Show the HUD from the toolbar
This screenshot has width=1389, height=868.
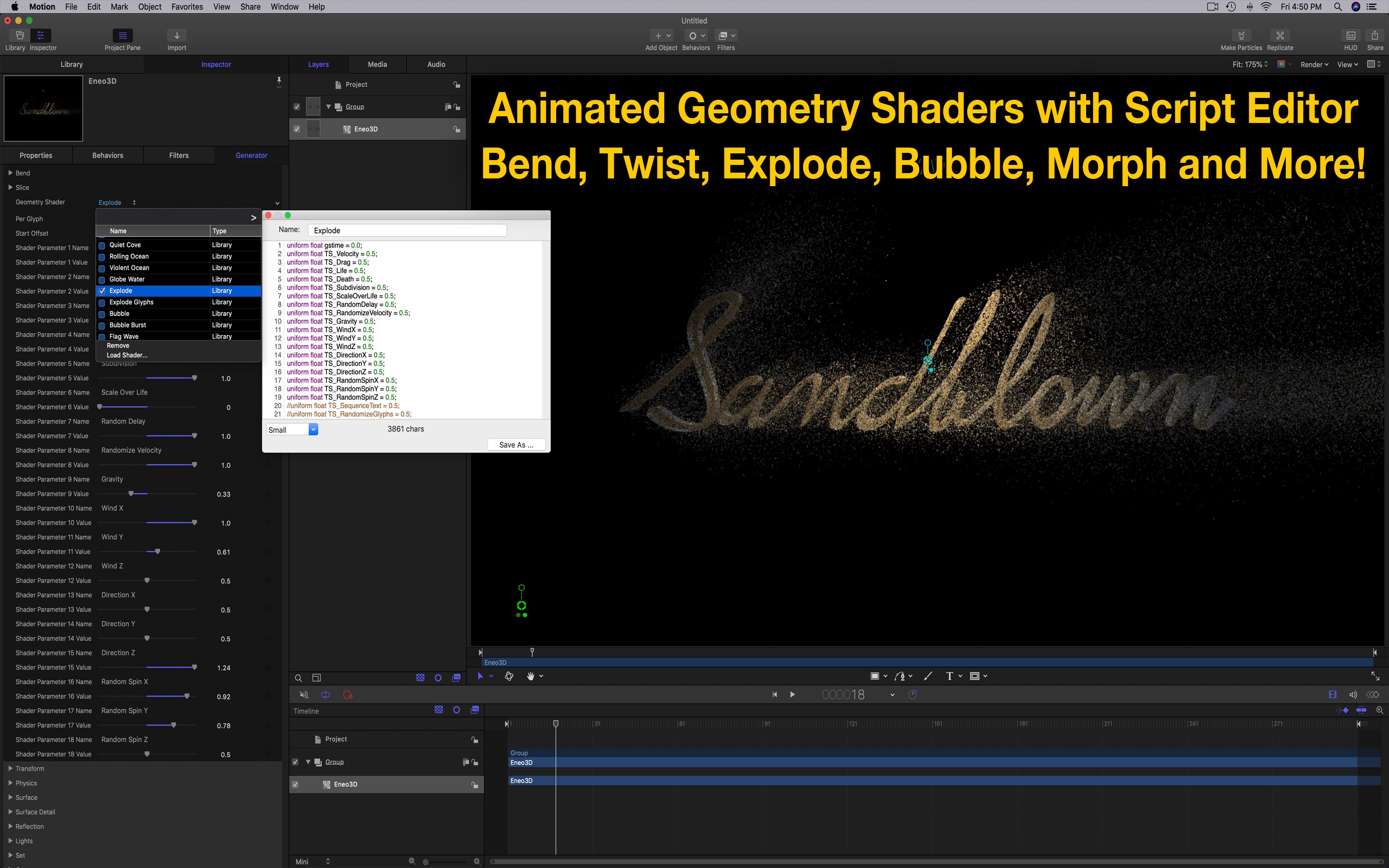coord(1351,36)
